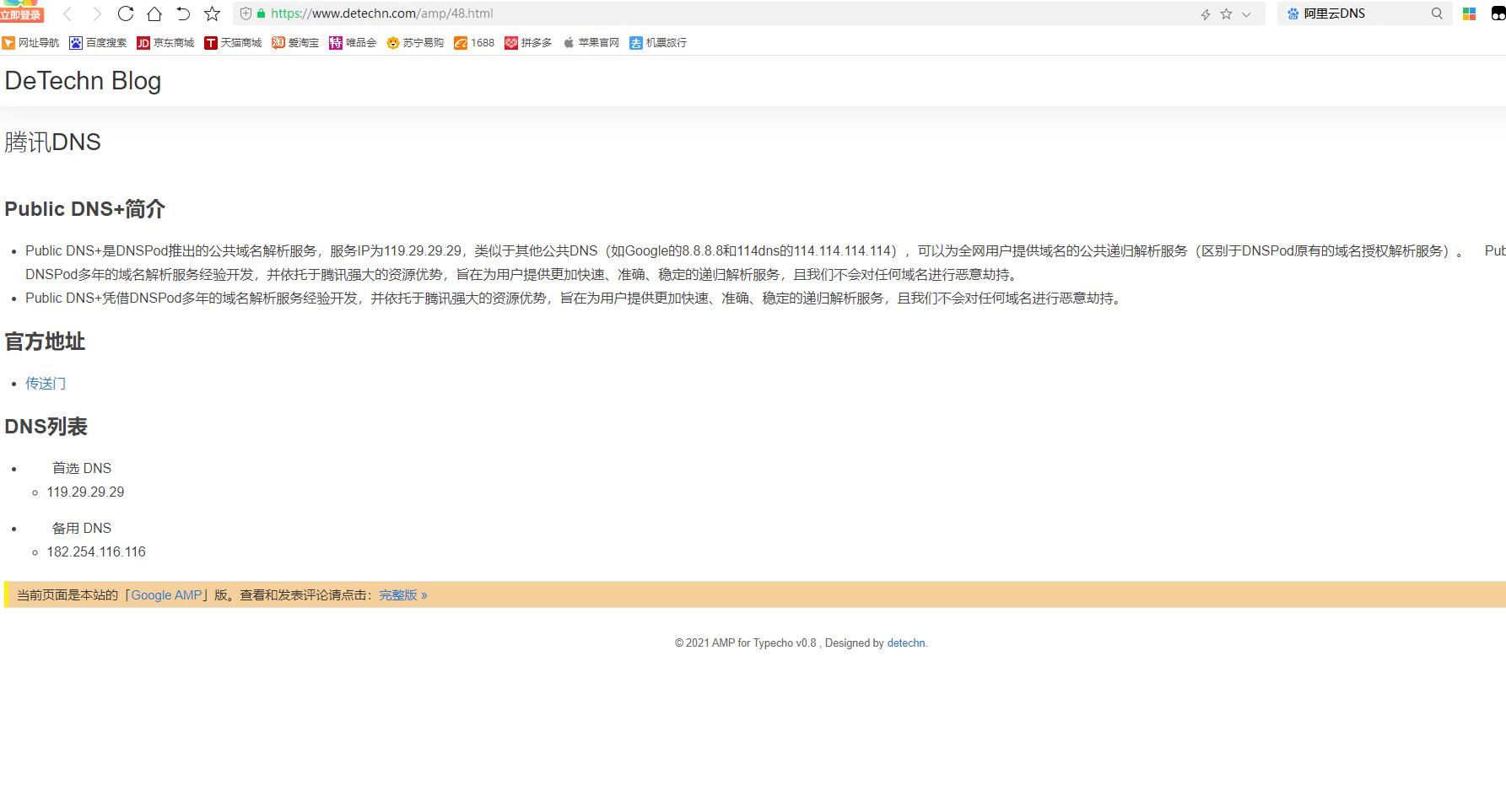This screenshot has height=812, width=1506.
Task: Open the colorful four-square apps icon
Action: [x=1469, y=13]
